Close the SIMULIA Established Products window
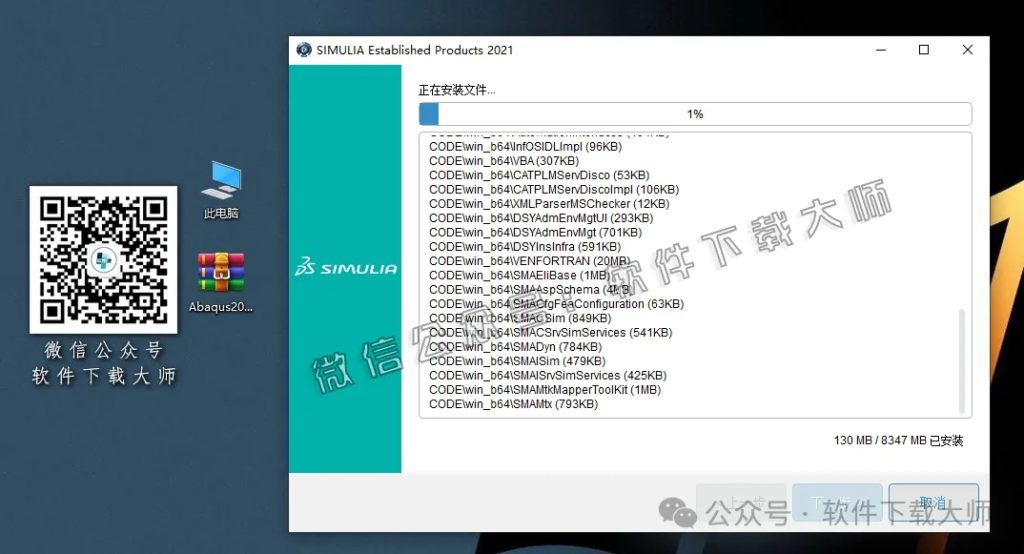Viewport: 1024px width, 554px height. (x=967, y=50)
